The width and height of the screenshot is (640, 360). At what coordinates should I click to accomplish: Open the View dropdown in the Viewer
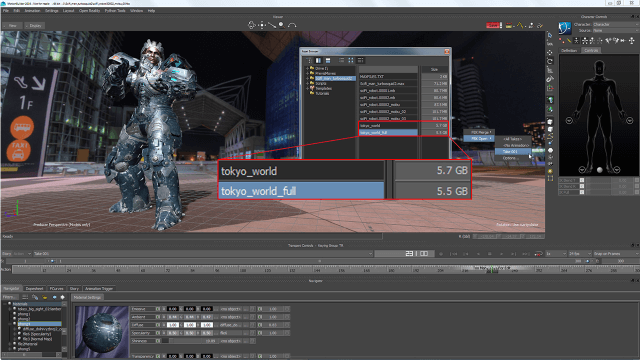[12, 26]
